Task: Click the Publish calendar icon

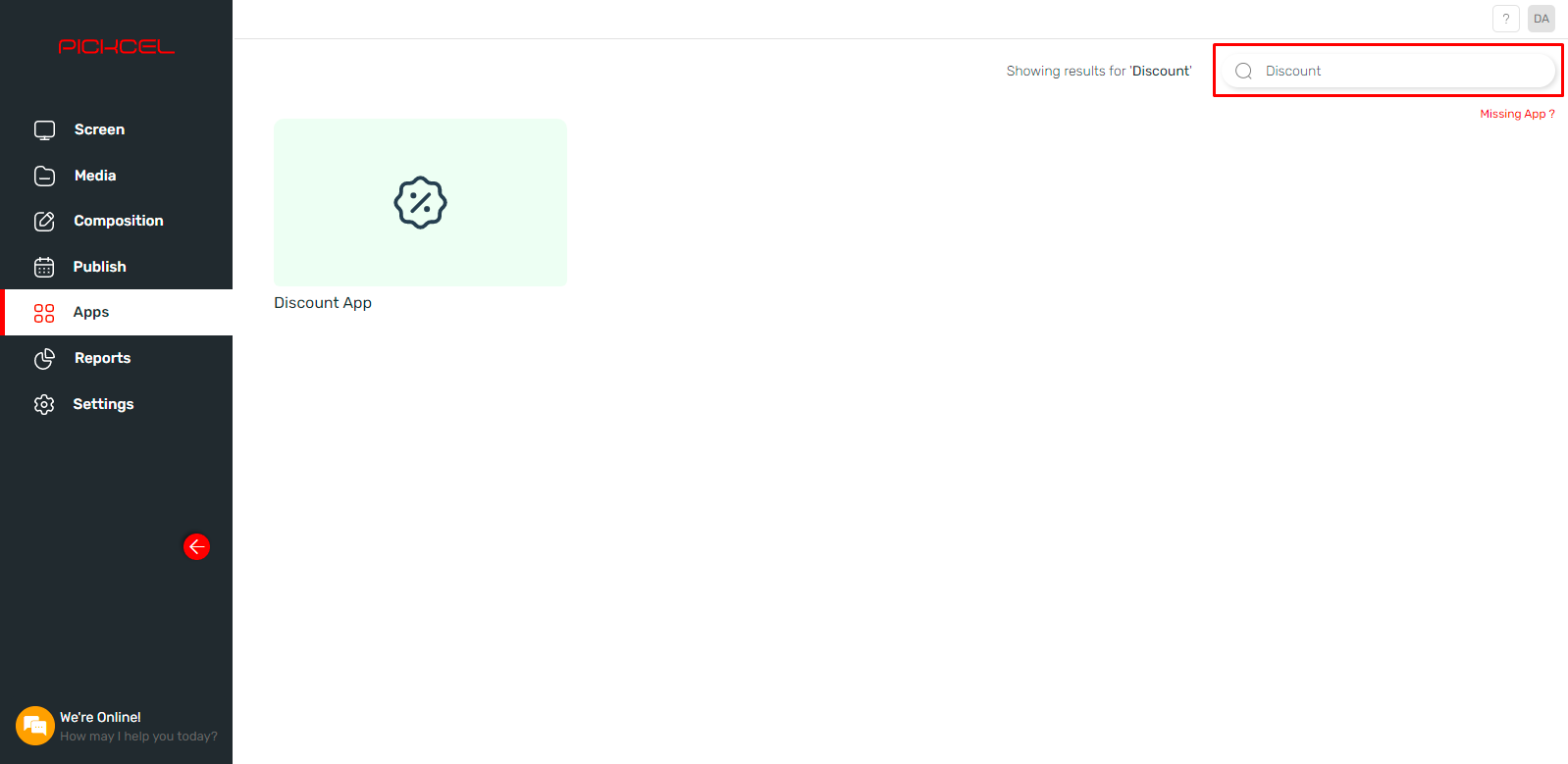Action: (44, 267)
